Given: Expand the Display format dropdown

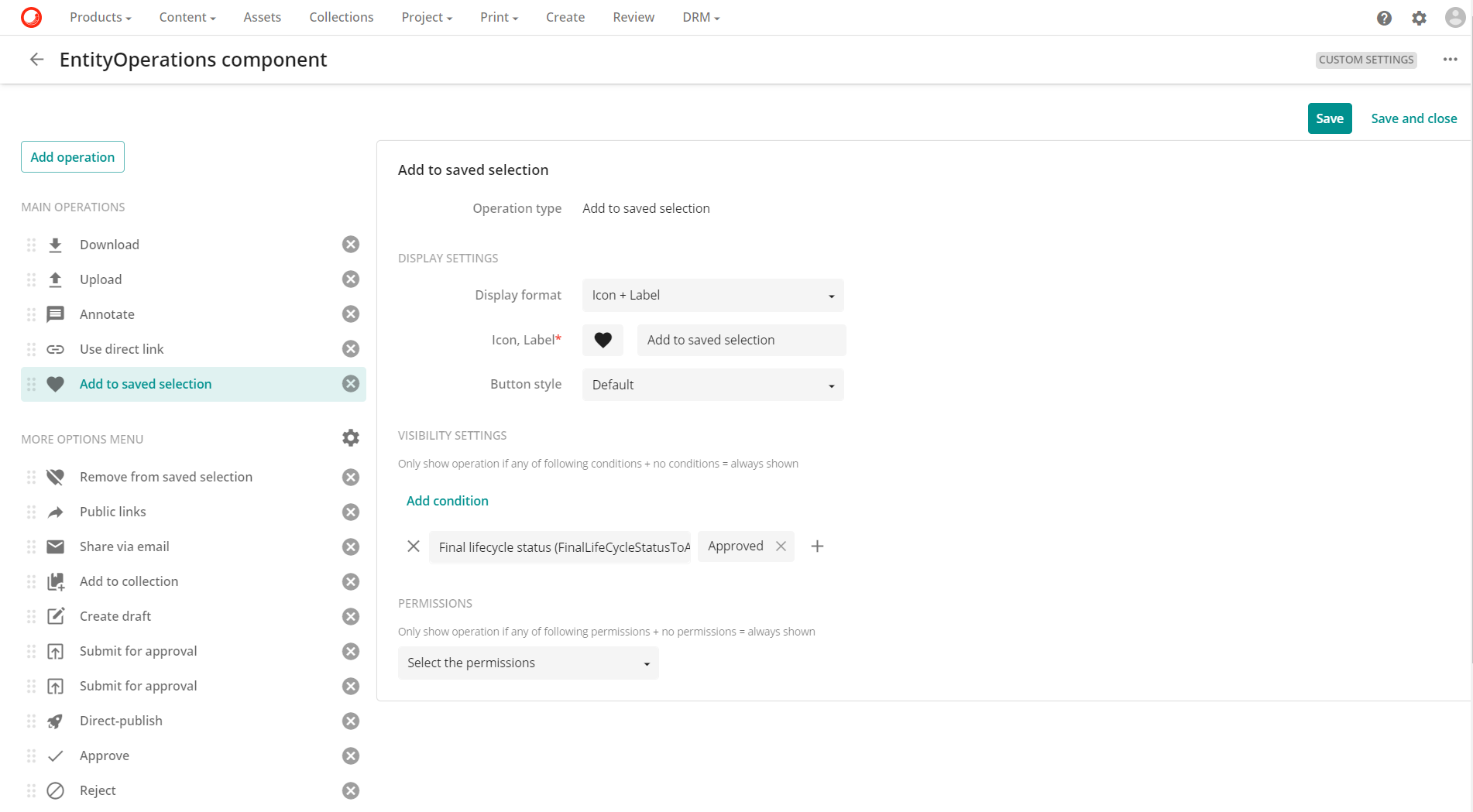Looking at the screenshot, I should coord(712,296).
